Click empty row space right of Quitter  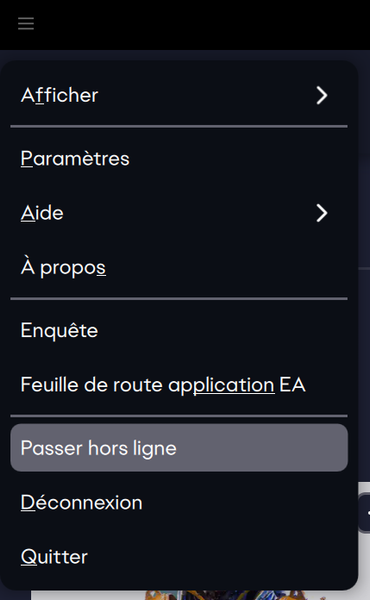click(x=218, y=557)
